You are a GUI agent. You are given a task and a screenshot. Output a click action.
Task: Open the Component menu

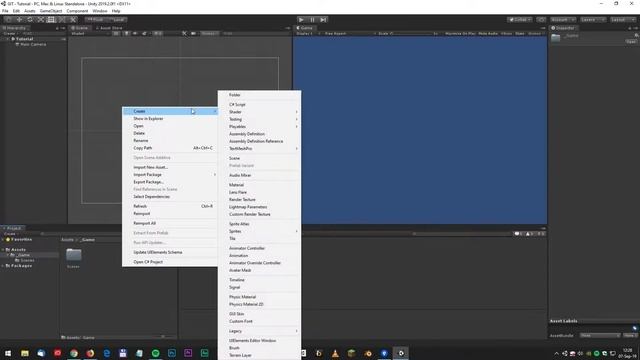click(x=77, y=11)
